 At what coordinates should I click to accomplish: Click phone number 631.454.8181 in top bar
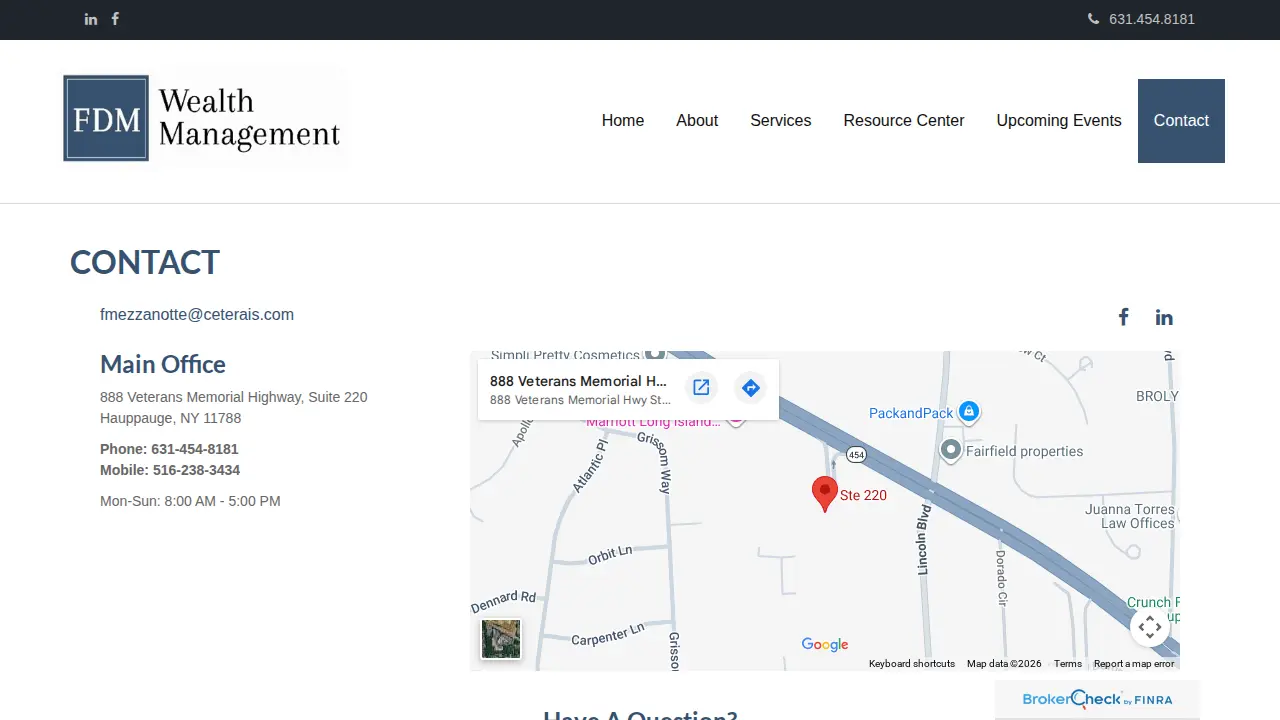(1152, 19)
